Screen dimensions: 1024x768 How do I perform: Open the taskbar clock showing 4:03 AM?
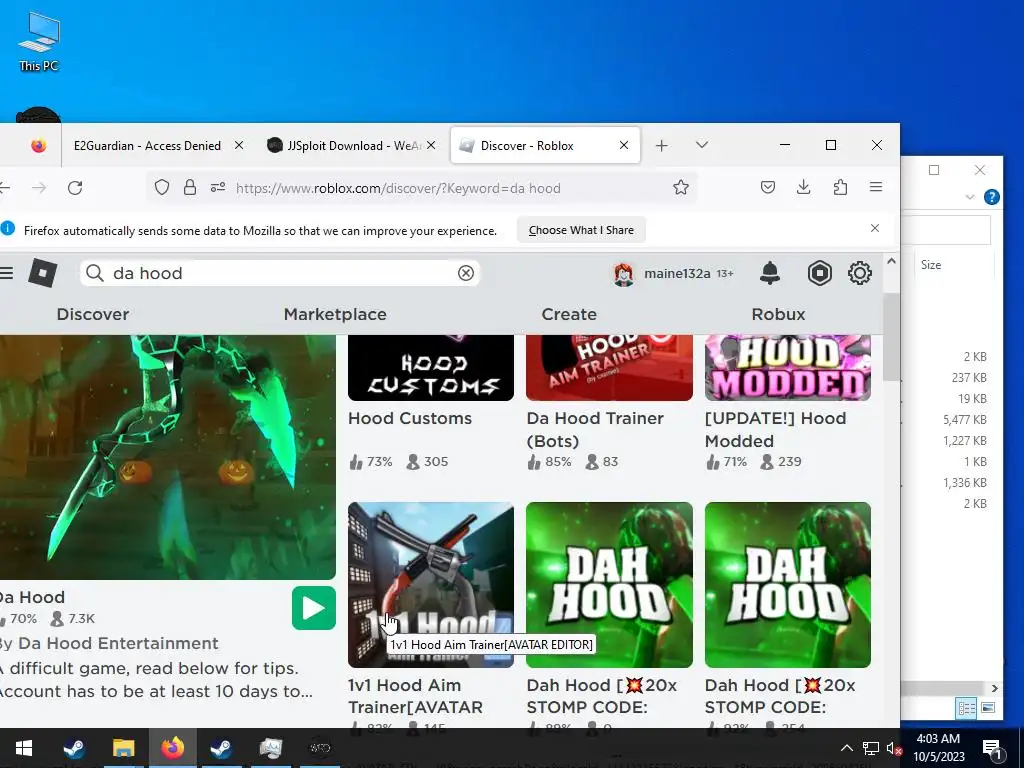[x=938, y=748]
